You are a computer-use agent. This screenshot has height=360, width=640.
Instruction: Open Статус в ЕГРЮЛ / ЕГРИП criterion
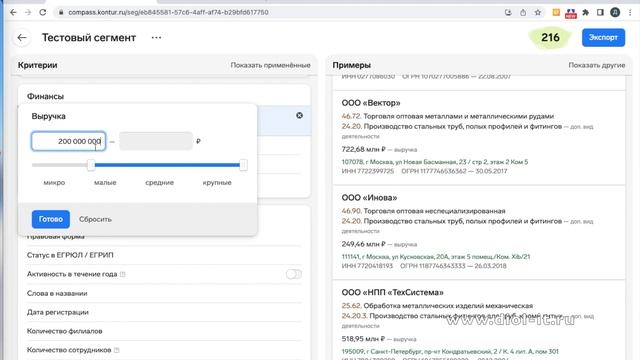(164, 256)
